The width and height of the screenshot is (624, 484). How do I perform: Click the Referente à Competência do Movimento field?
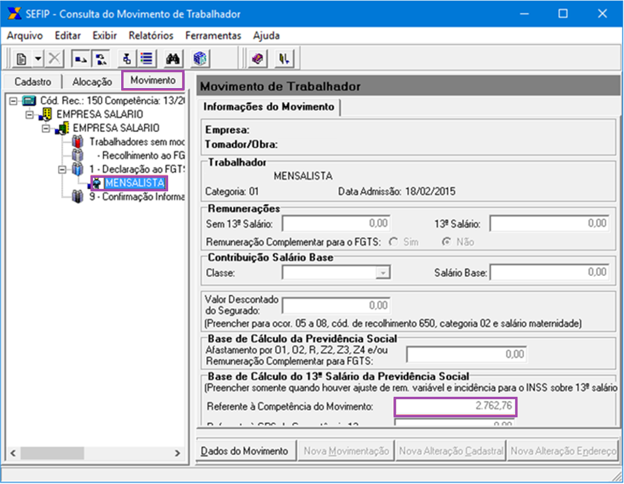(456, 406)
